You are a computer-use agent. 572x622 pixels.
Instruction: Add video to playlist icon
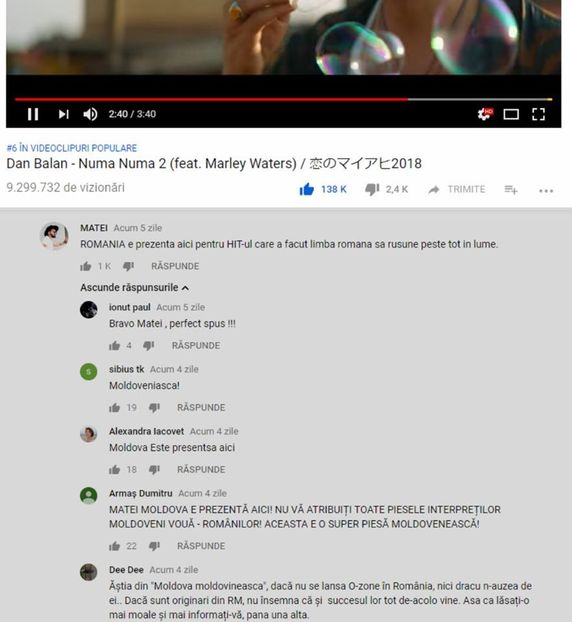click(x=511, y=190)
